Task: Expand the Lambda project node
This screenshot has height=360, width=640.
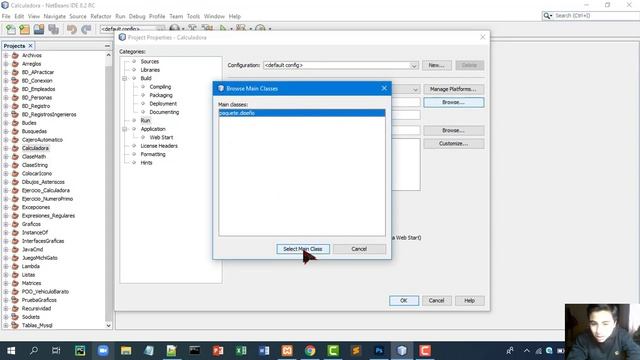Action: 6,266
